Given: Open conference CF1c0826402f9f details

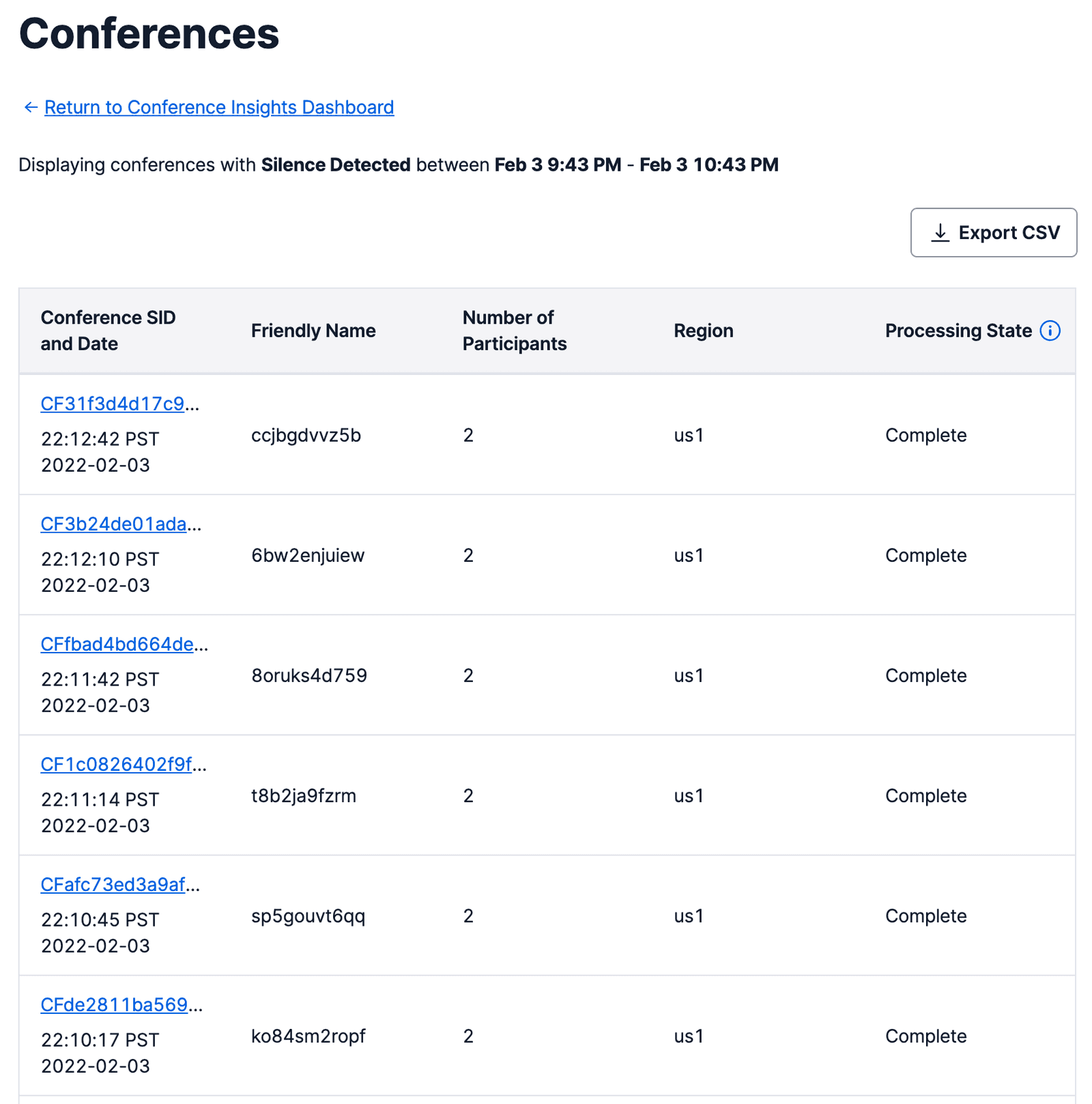Looking at the screenshot, I should pos(116,765).
